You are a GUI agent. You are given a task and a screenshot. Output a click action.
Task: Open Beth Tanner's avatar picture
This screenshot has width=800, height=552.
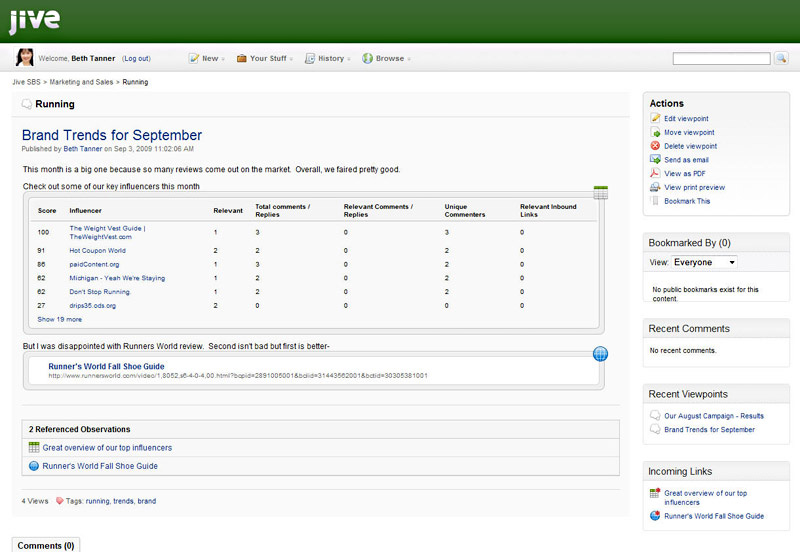coord(24,58)
